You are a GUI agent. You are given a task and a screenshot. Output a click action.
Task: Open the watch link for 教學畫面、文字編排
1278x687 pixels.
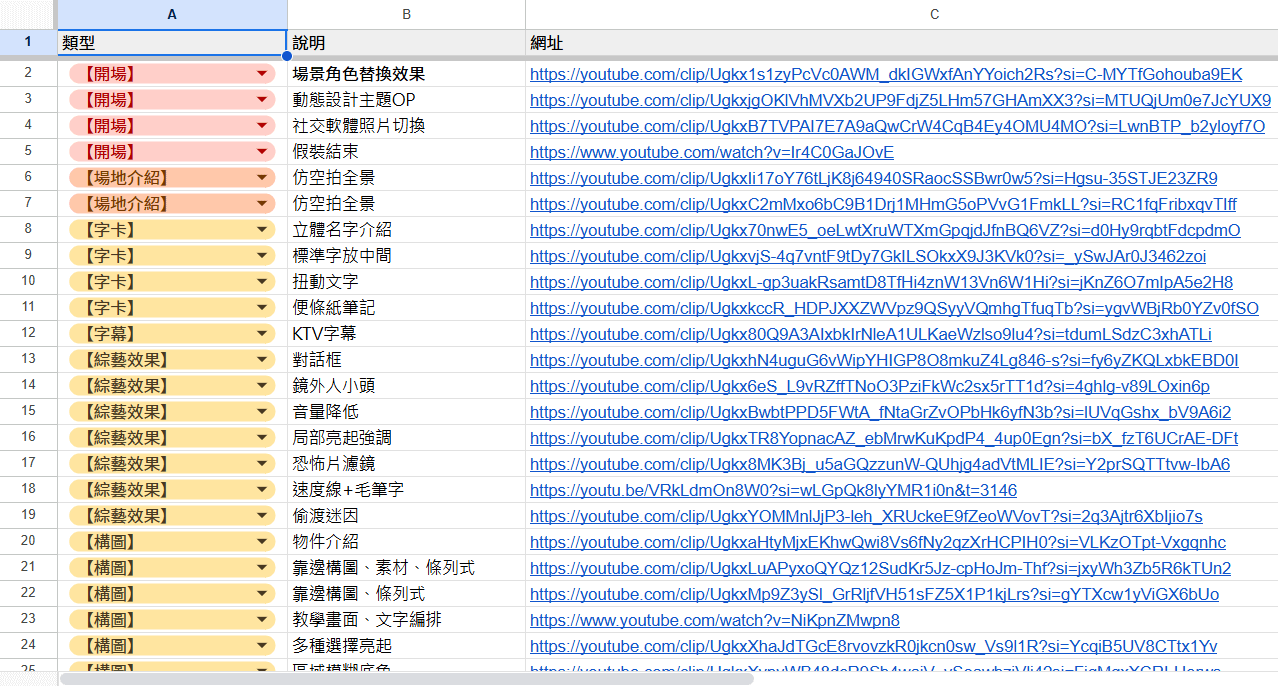(714, 620)
